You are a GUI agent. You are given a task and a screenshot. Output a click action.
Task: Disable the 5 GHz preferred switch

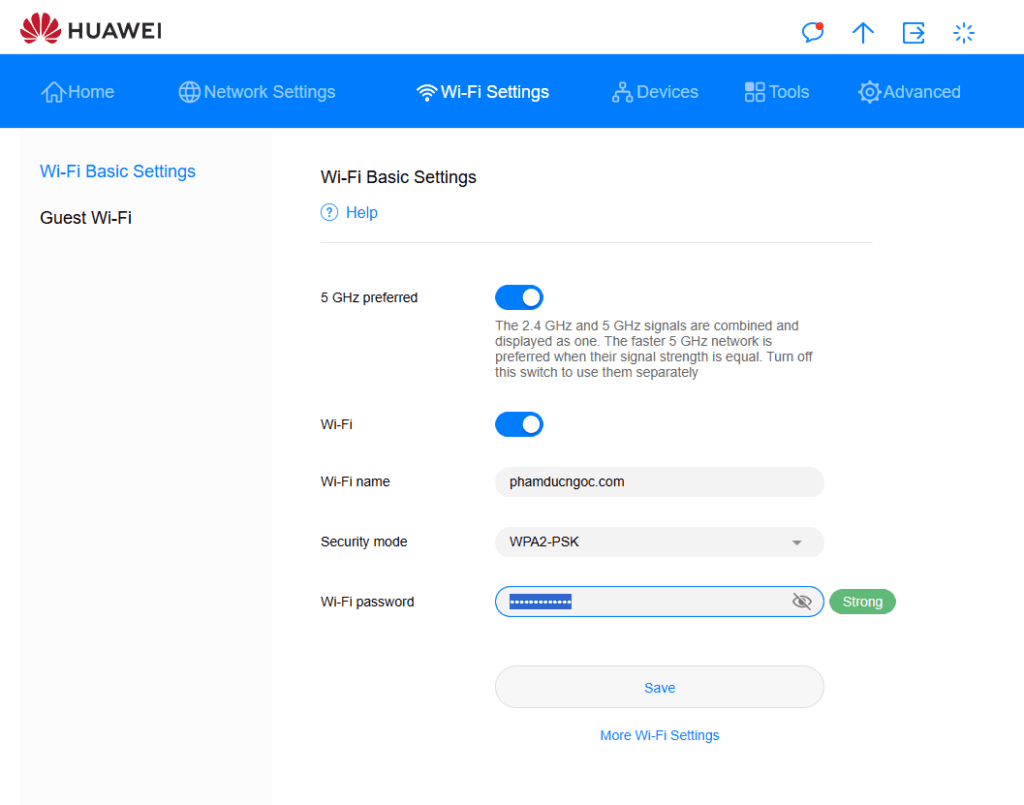(519, 297)
